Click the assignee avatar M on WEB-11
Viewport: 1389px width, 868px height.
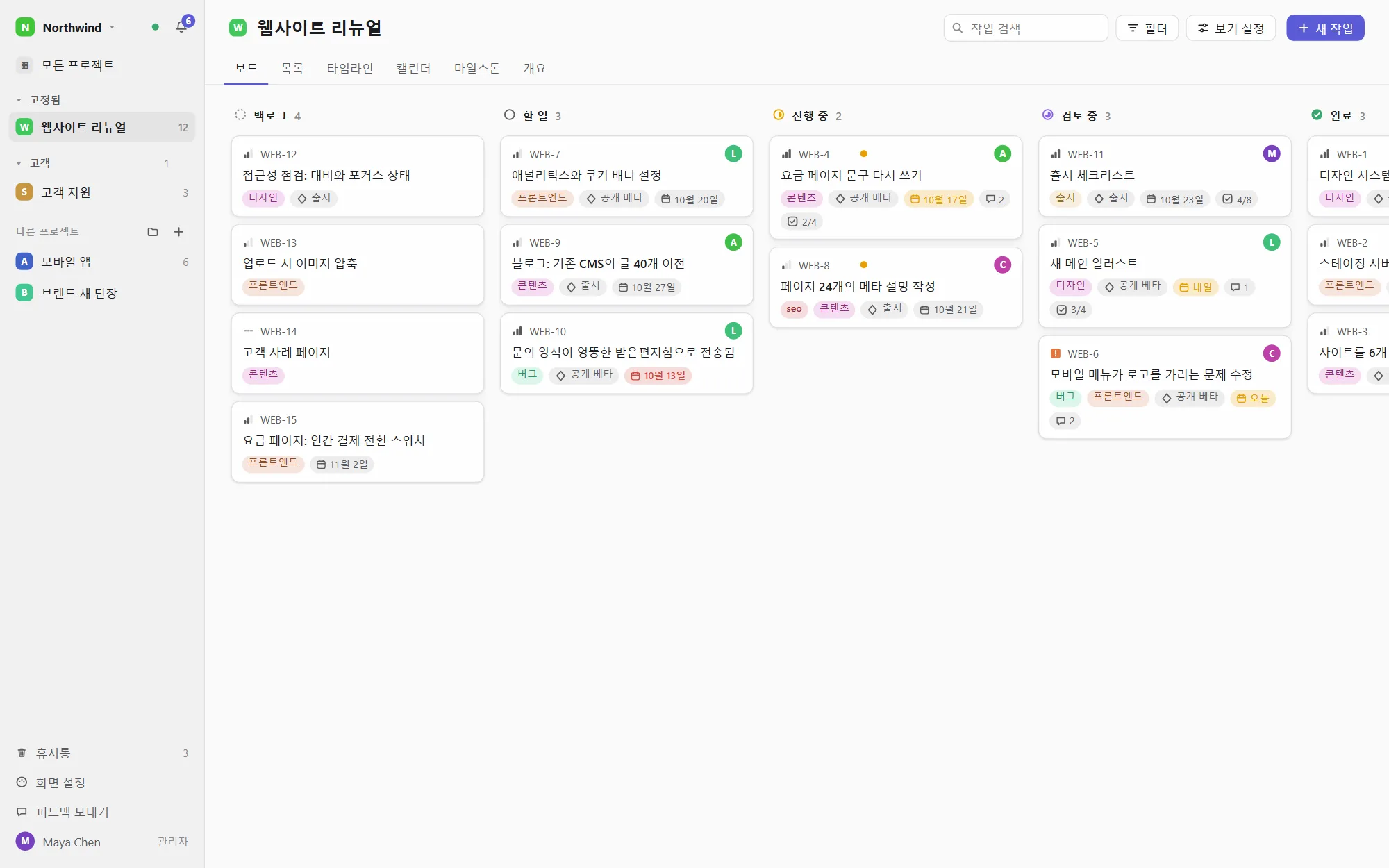click(x=1272, y=154)
